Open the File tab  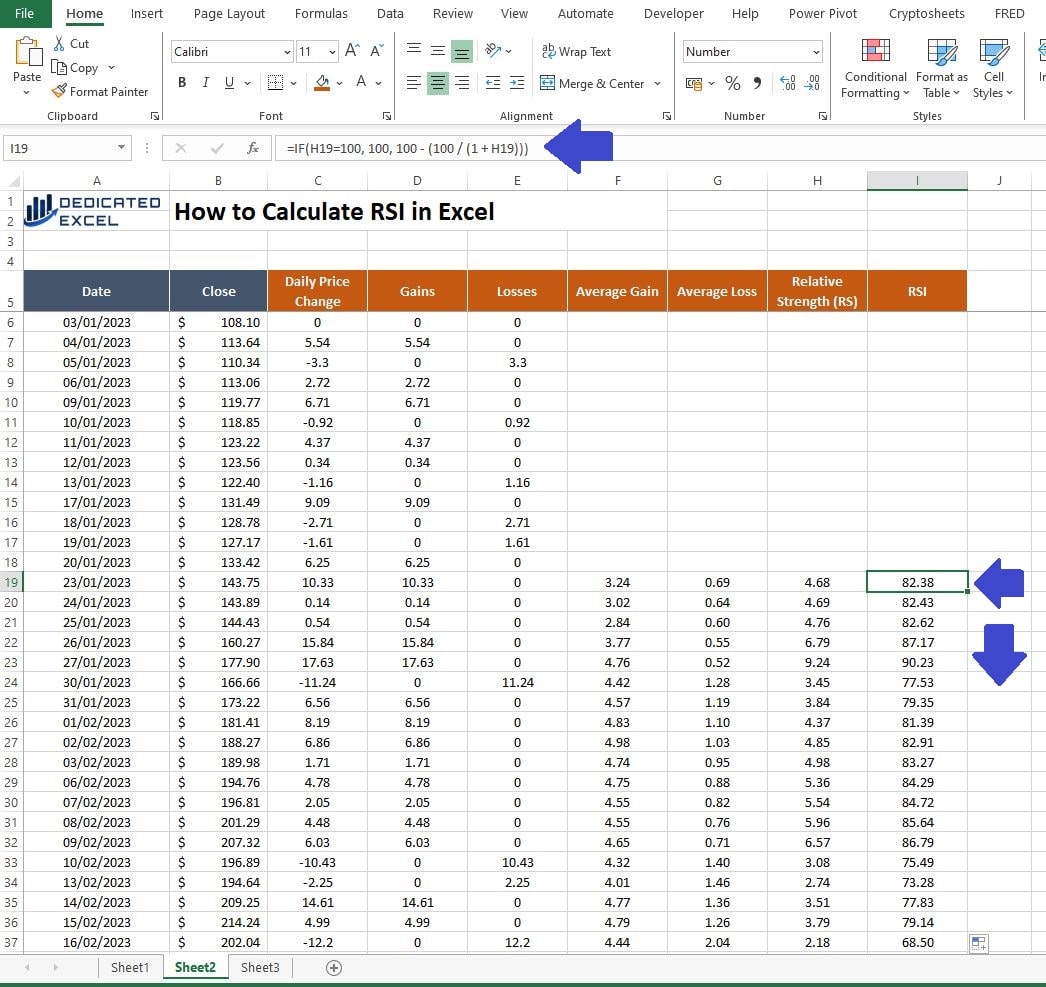25,13
